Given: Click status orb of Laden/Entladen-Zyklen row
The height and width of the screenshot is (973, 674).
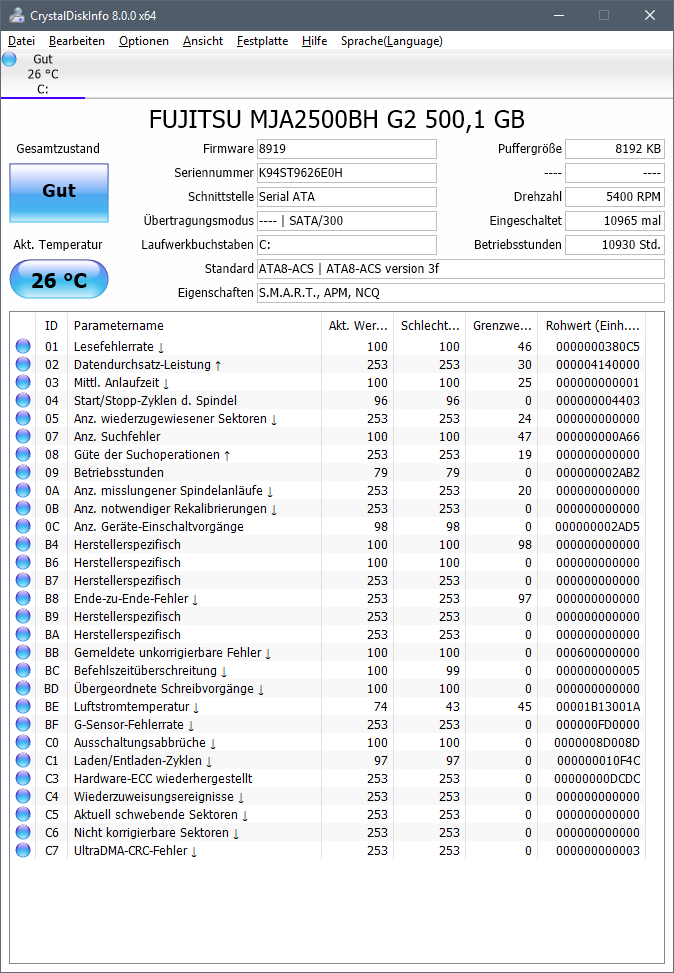Looking at the screenshot, I should [x=23, y=760].
